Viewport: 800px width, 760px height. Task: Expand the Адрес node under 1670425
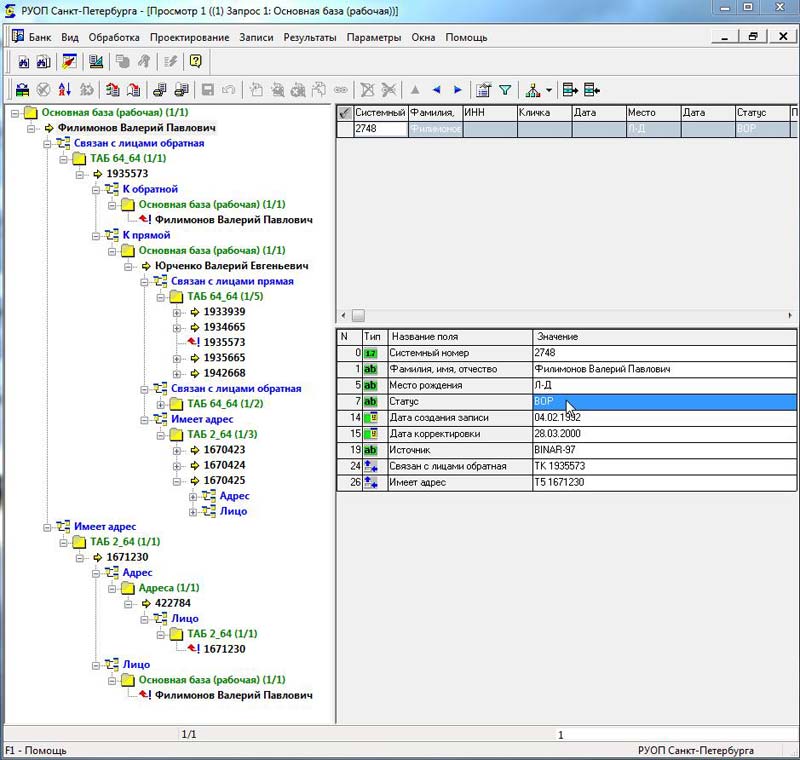click(194, 496)
